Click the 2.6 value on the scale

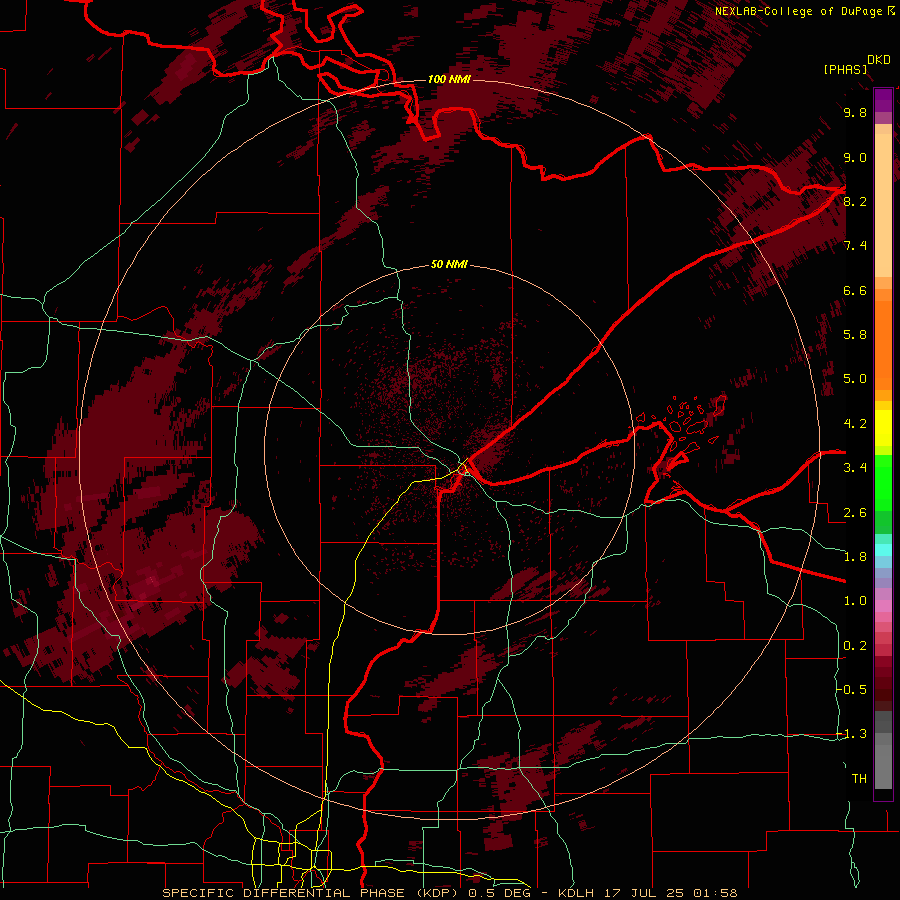pos(855,513)
